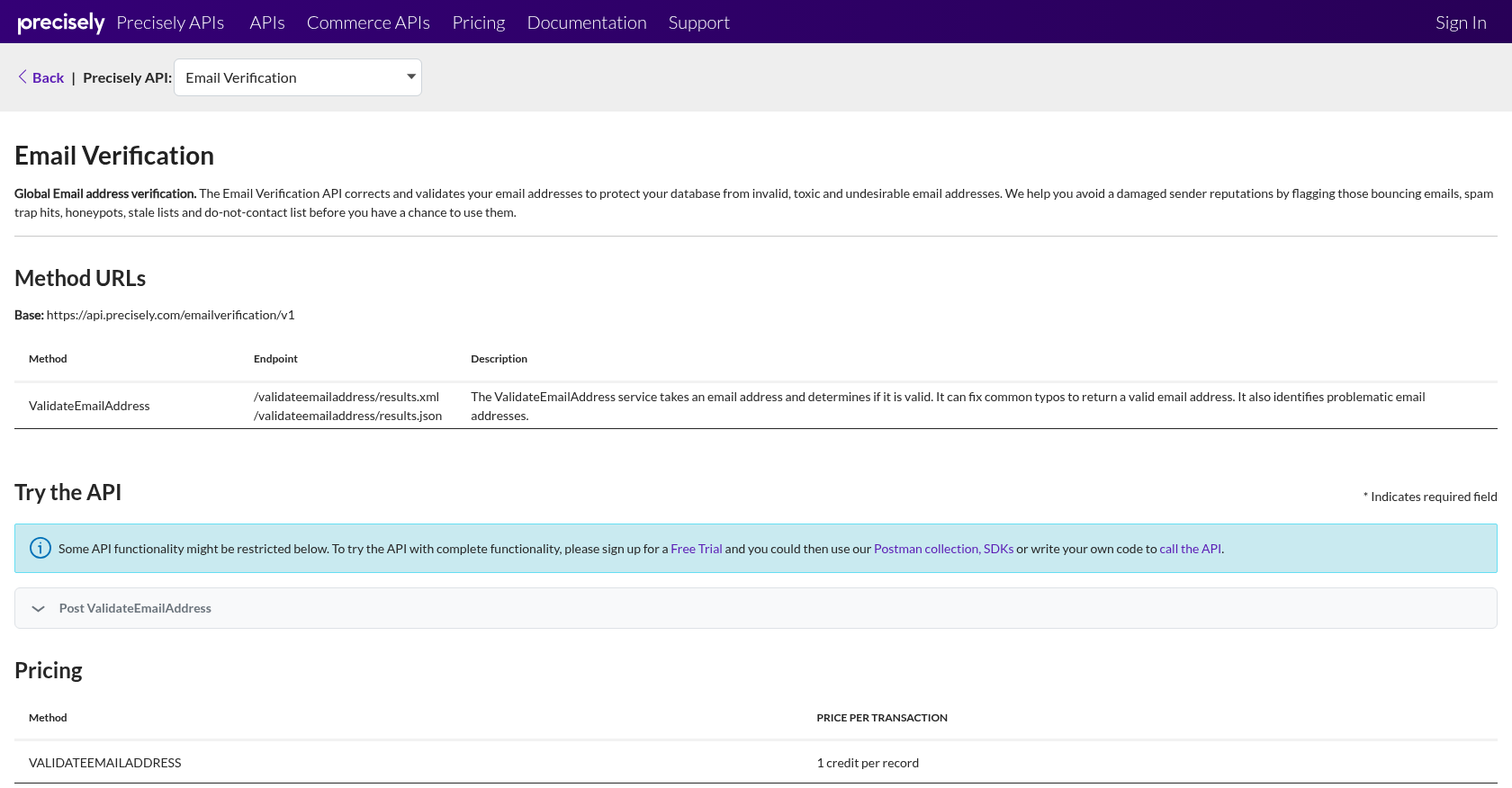This screenshot has height=788, width=1512.
Task: Click Method header in Method URLs table
Action: [x=48, y=359]
